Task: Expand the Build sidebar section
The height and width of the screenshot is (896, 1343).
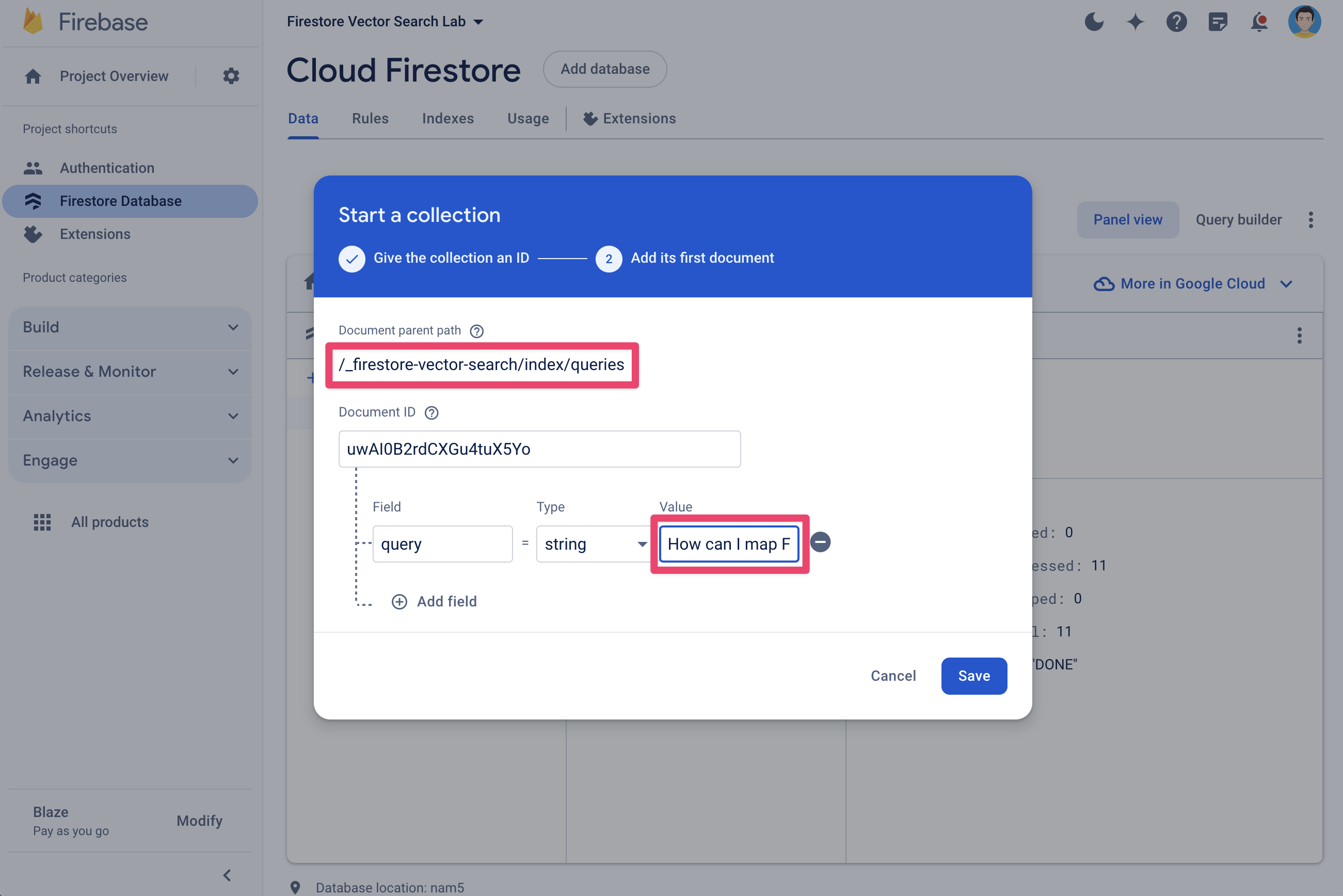Action: (x=129, y=326)
